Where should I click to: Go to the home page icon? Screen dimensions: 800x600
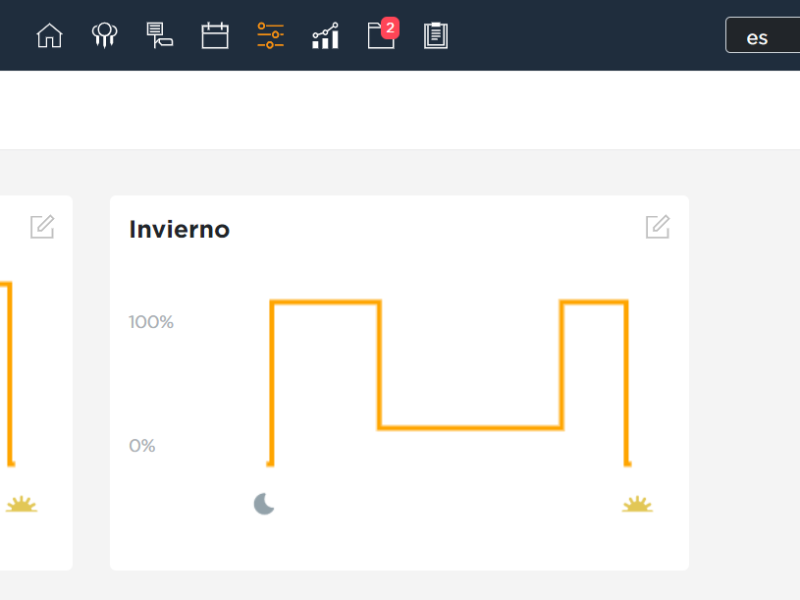[49, 36]
